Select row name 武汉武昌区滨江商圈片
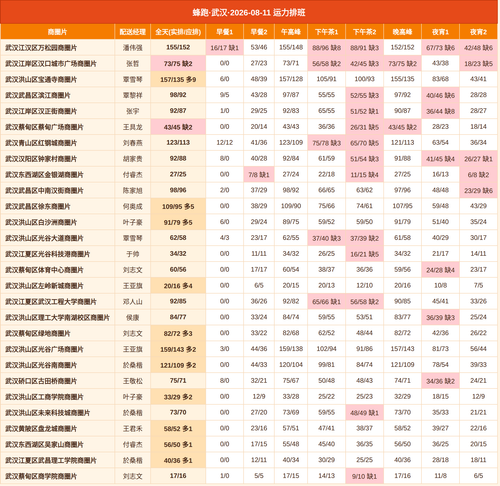 click(38, 95)
